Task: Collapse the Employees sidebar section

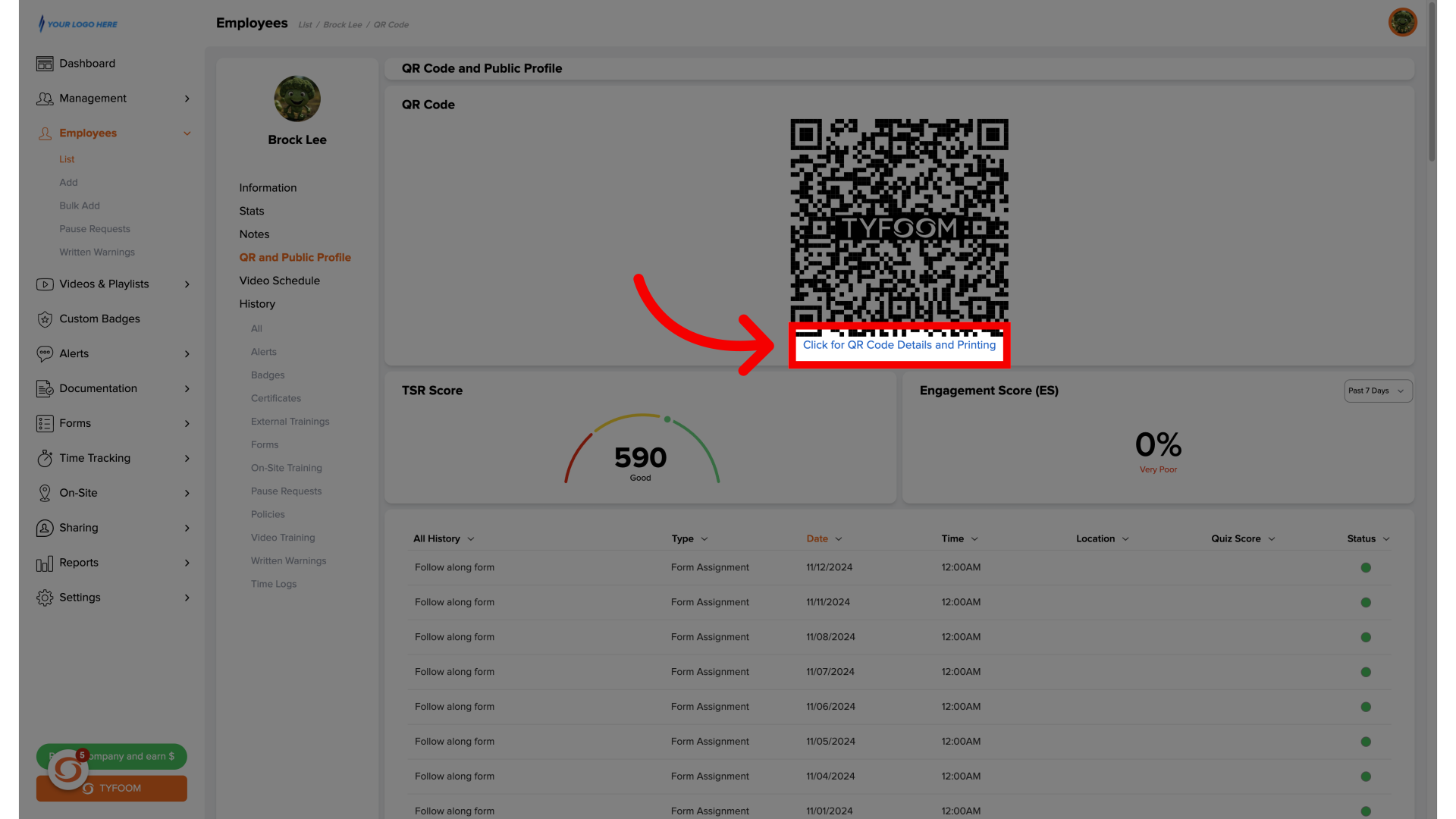Action: 187,133
